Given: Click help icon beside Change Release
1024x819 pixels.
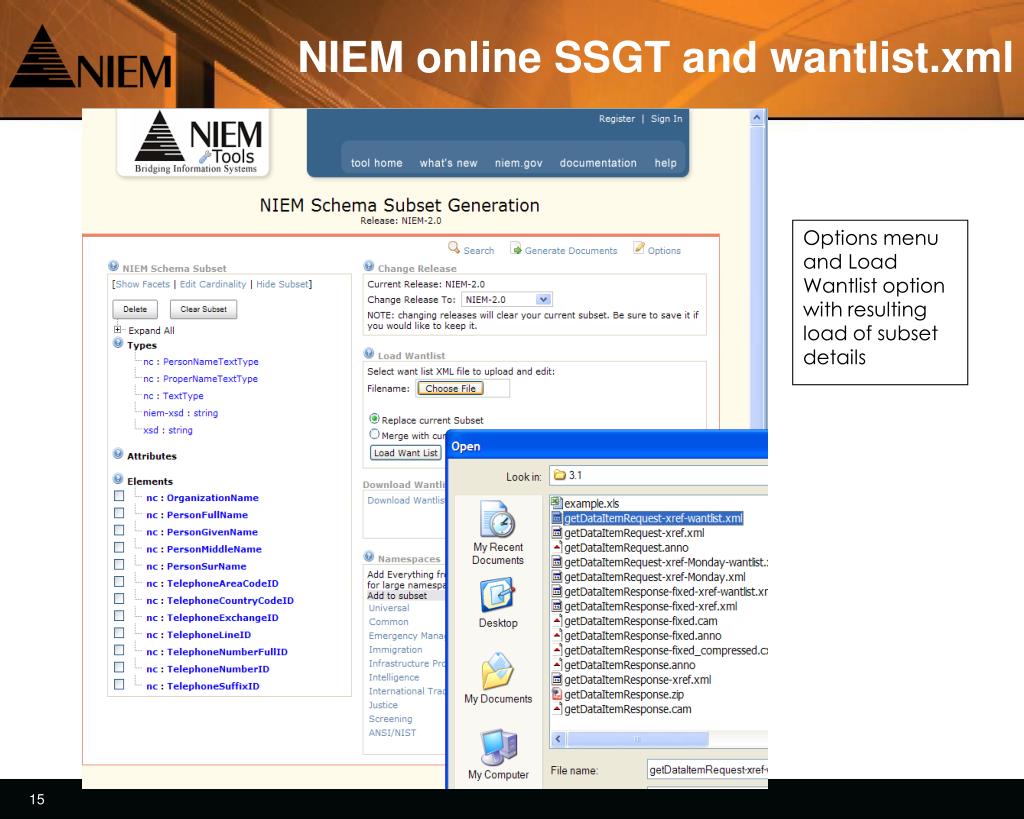Looking at the screenshot, I should (369, 266).
